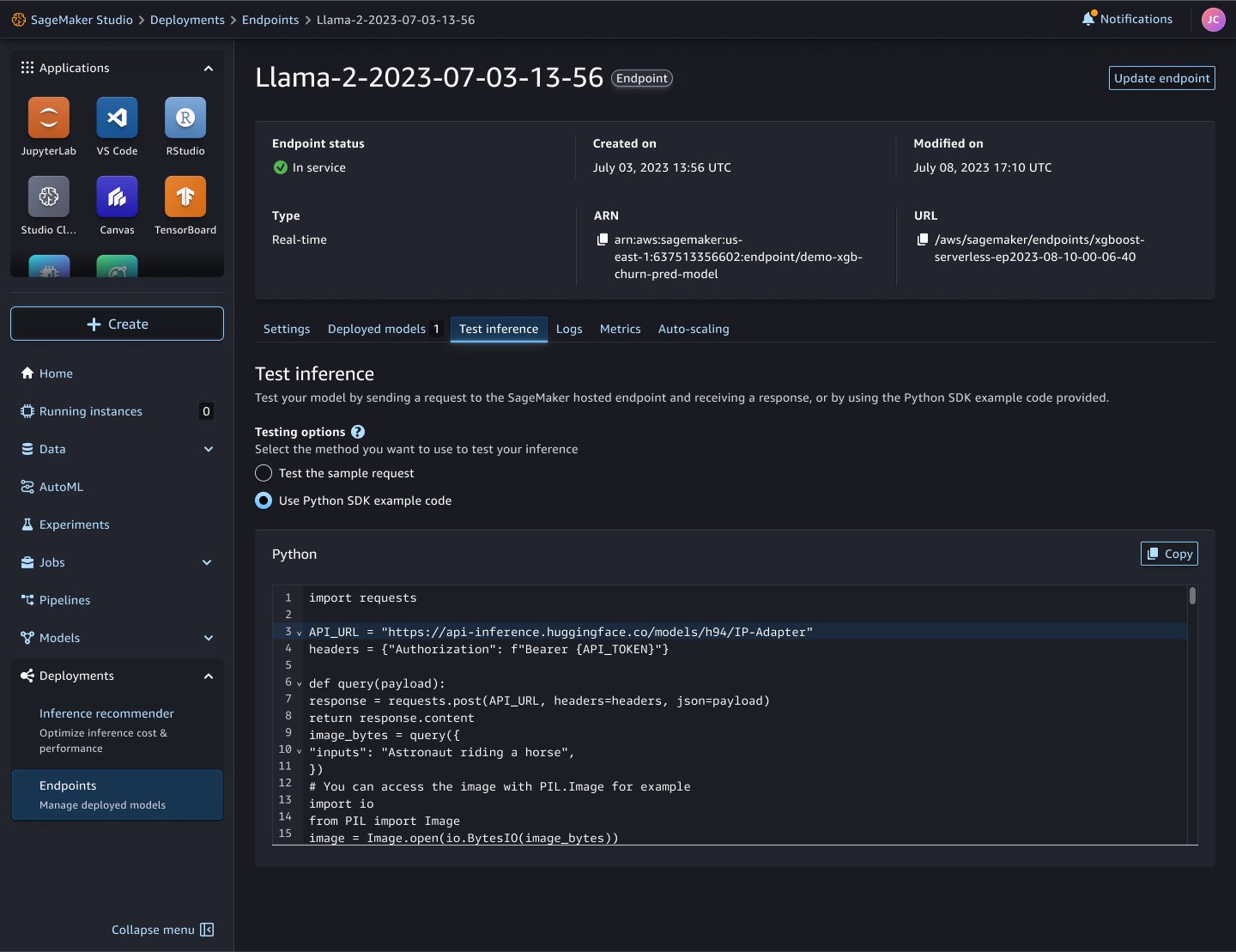Expand the Data section

pos(208,449)
